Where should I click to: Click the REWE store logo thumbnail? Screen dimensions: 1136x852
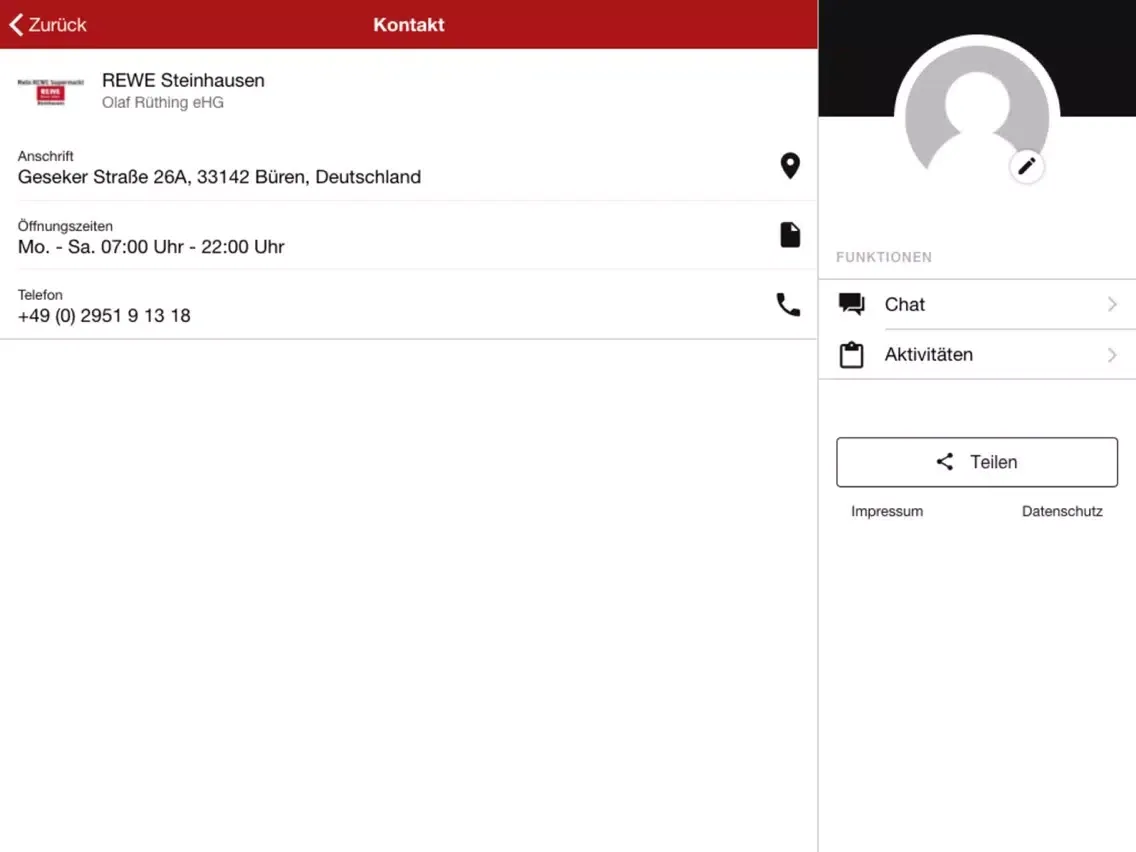pyautogui.click(x=51, y=92)
